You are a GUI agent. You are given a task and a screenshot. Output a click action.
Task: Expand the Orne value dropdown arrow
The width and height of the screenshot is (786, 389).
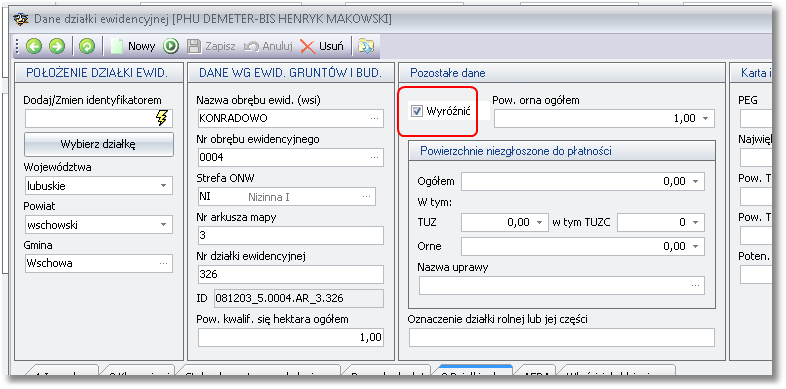click(695, 246)
